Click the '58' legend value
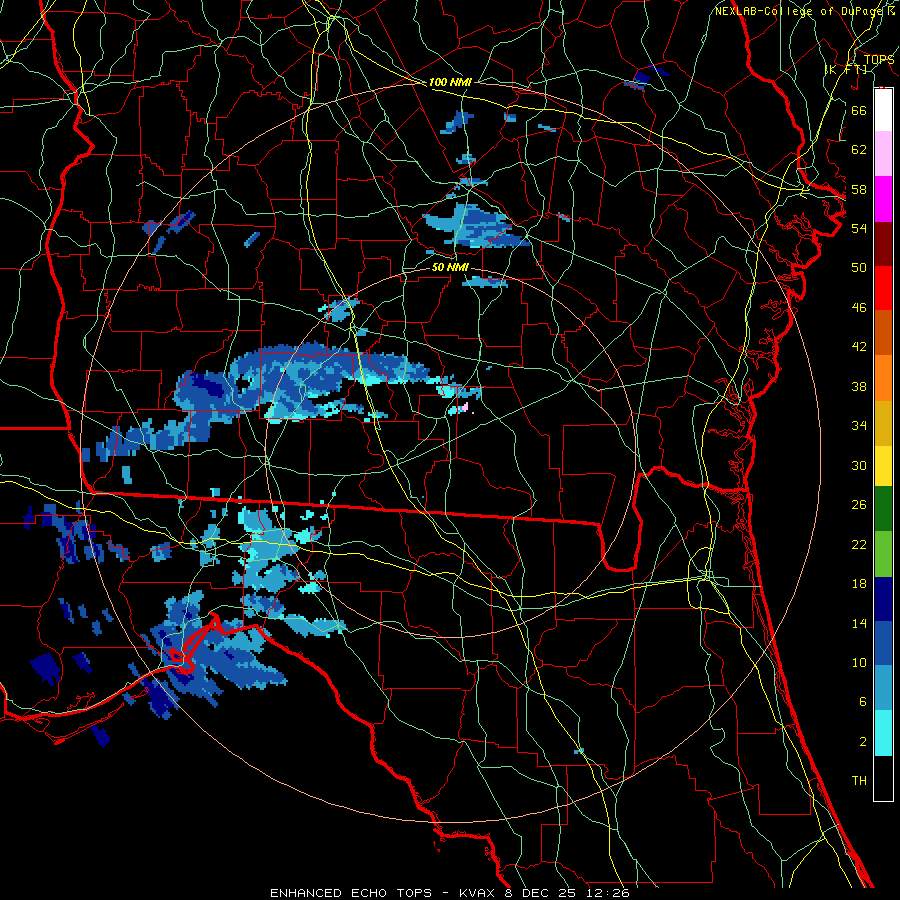900x900 pixels. point(859,189)
